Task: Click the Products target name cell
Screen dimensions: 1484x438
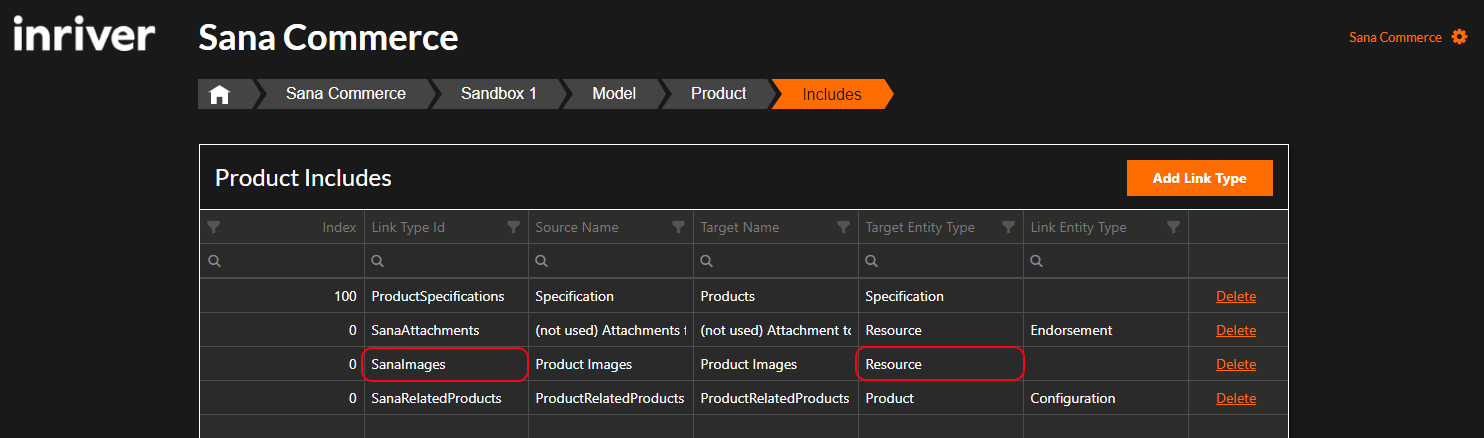Action: coord(776,296)
